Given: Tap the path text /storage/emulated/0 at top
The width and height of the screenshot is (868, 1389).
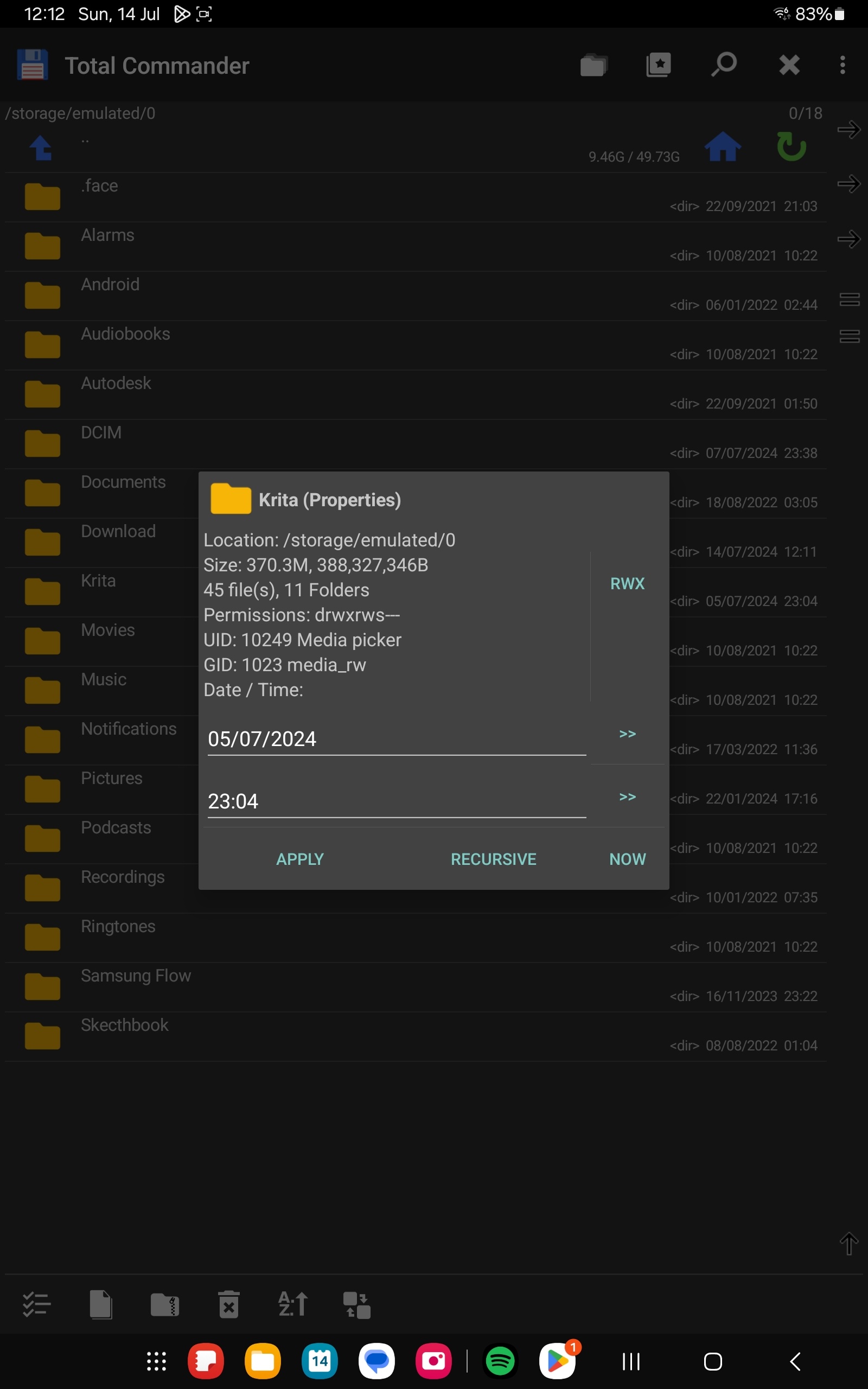Looking at the screenshot, I should click(x=80, y=113).
